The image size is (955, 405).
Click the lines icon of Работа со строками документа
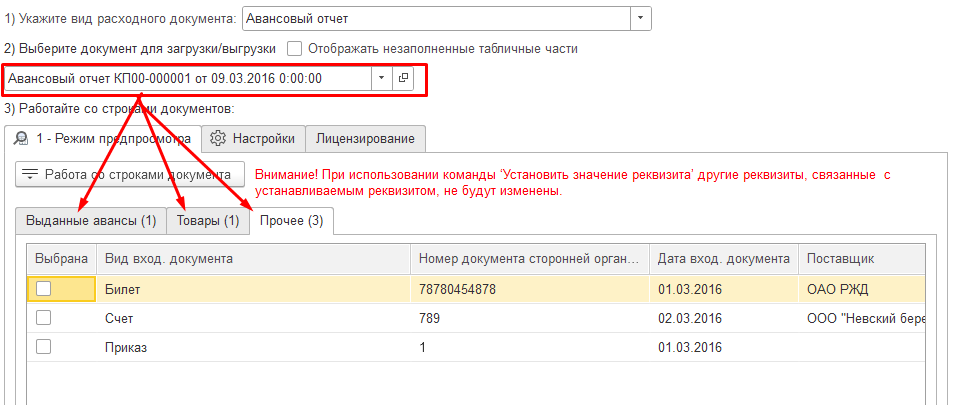coord(30,174)
